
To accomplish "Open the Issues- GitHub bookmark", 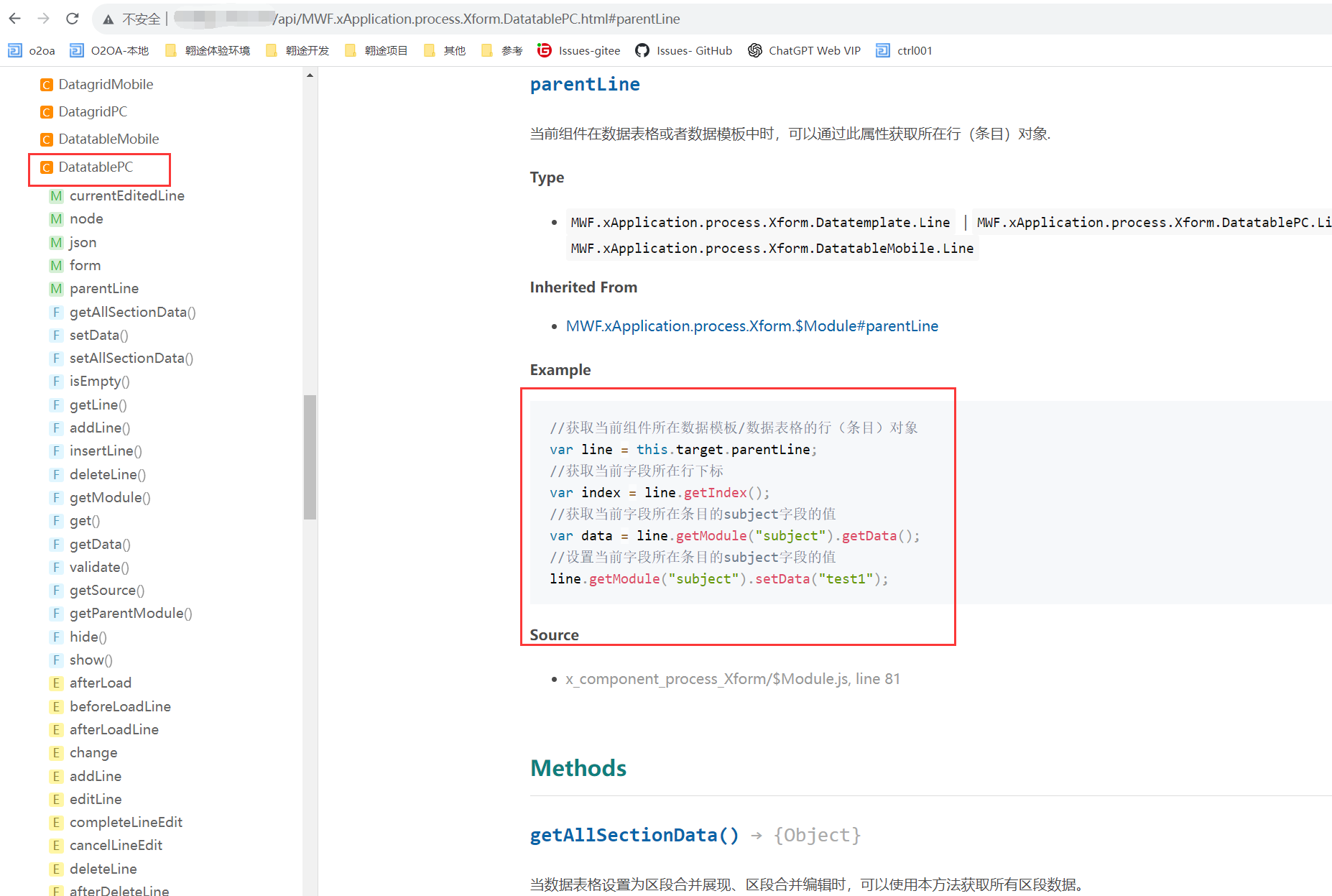I will pyautogui.click(x=684, y=50).
